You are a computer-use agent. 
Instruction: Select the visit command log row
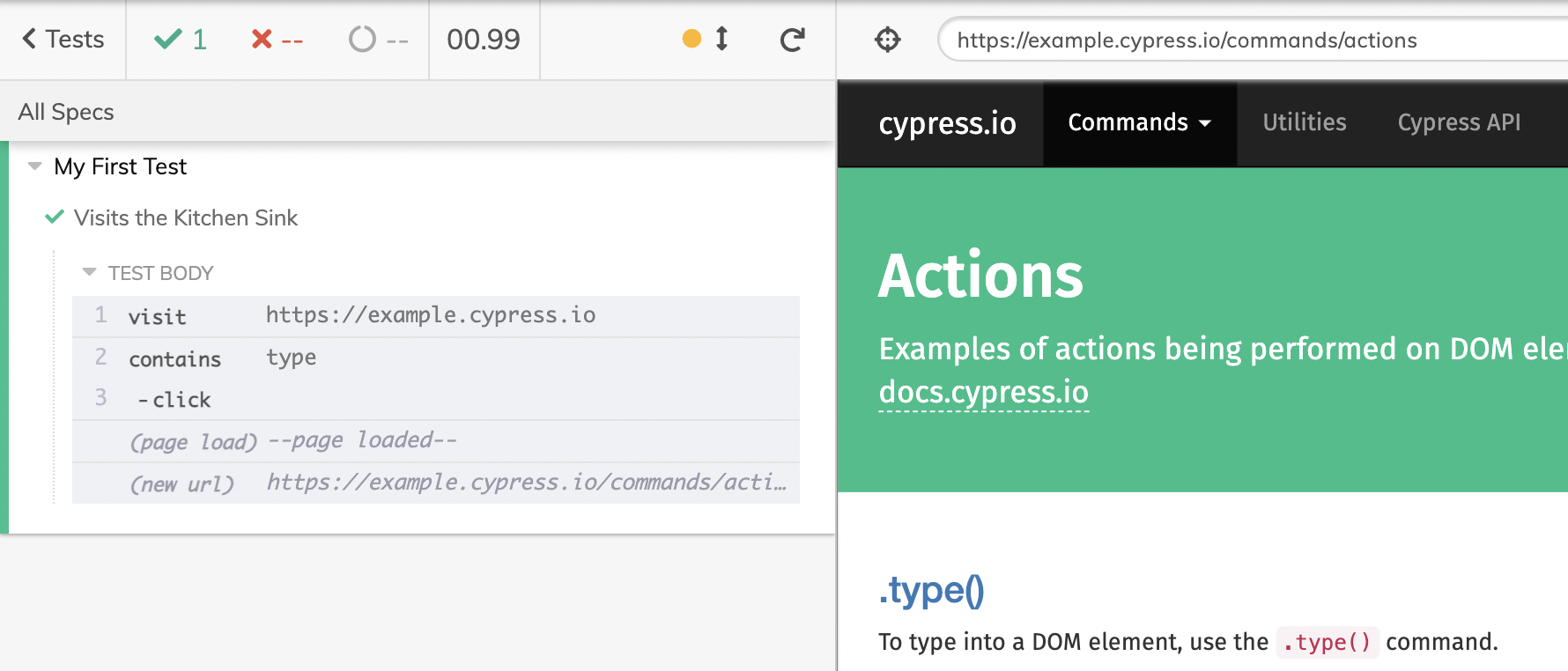click(x=436, y=316)
